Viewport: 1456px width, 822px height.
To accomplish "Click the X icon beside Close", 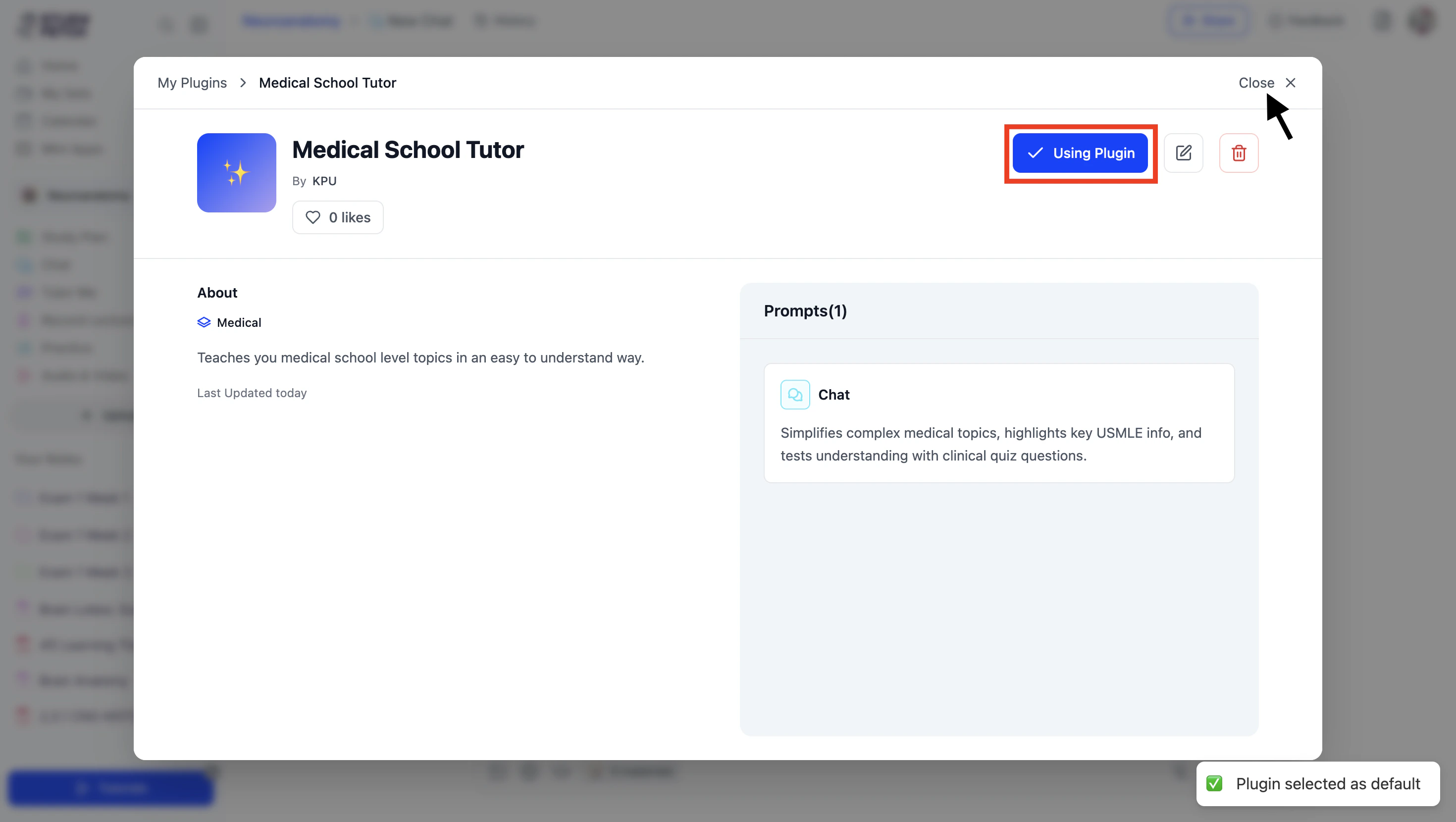I will click(1290, 83).
